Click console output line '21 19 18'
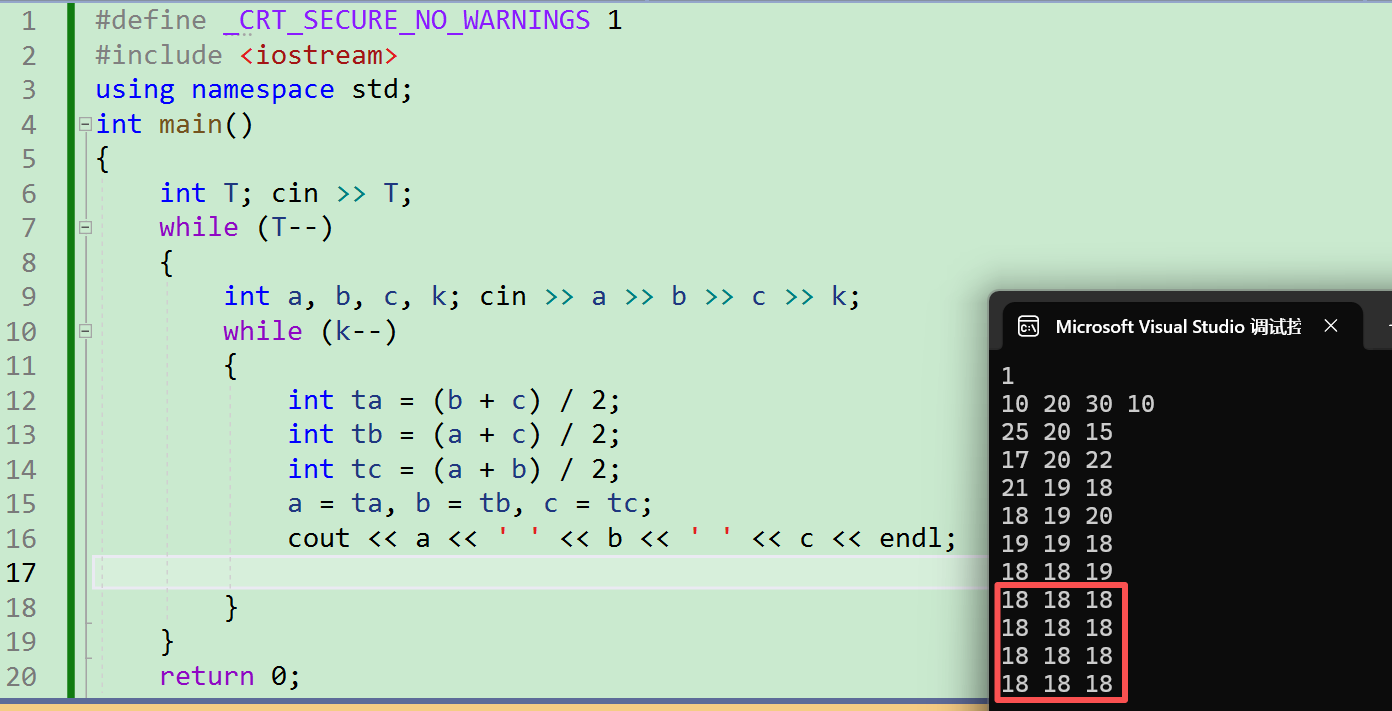 [1057, 488]
